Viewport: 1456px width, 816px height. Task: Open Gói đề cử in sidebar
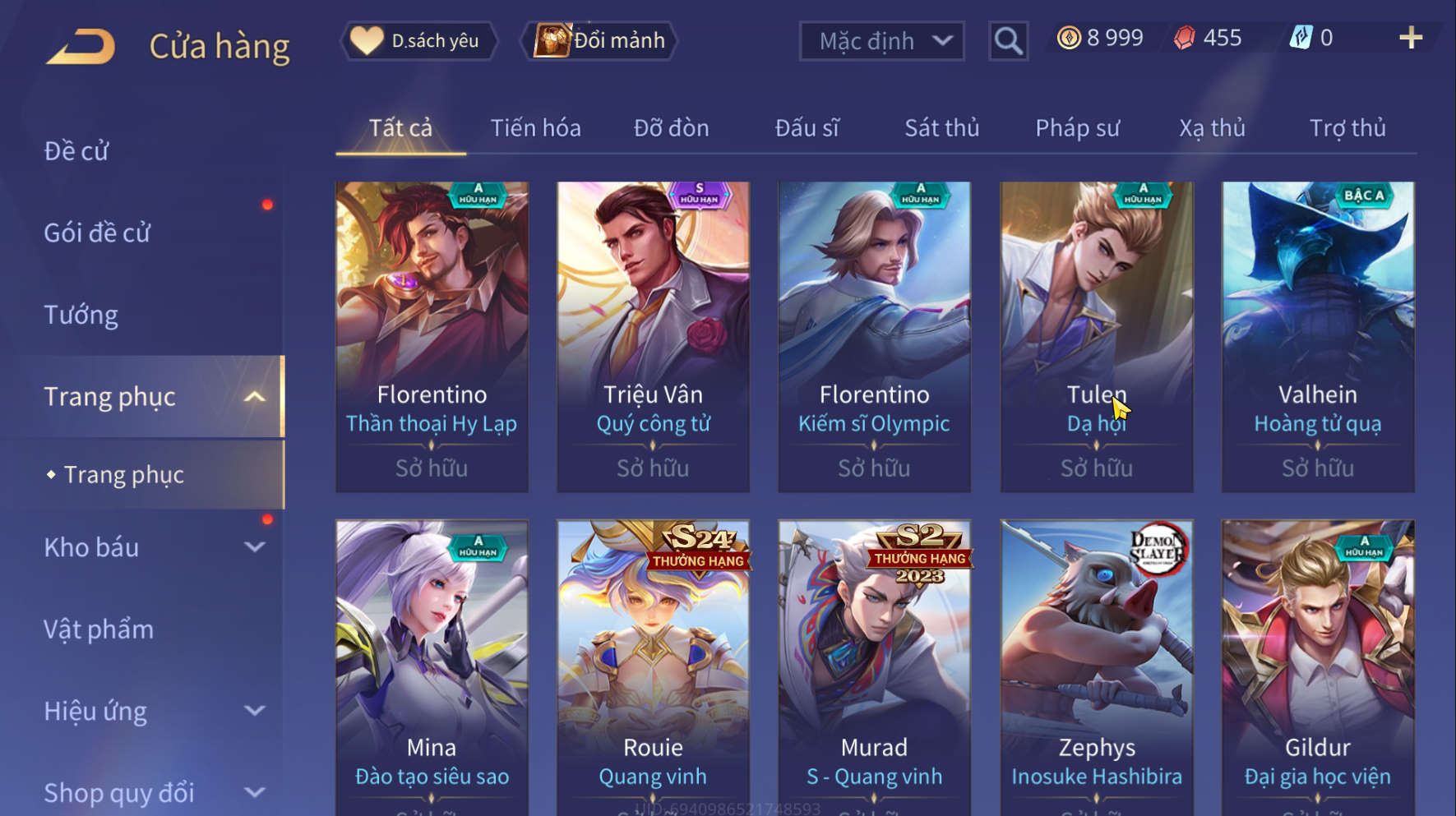pyautogui.click(x=97, y=233)
